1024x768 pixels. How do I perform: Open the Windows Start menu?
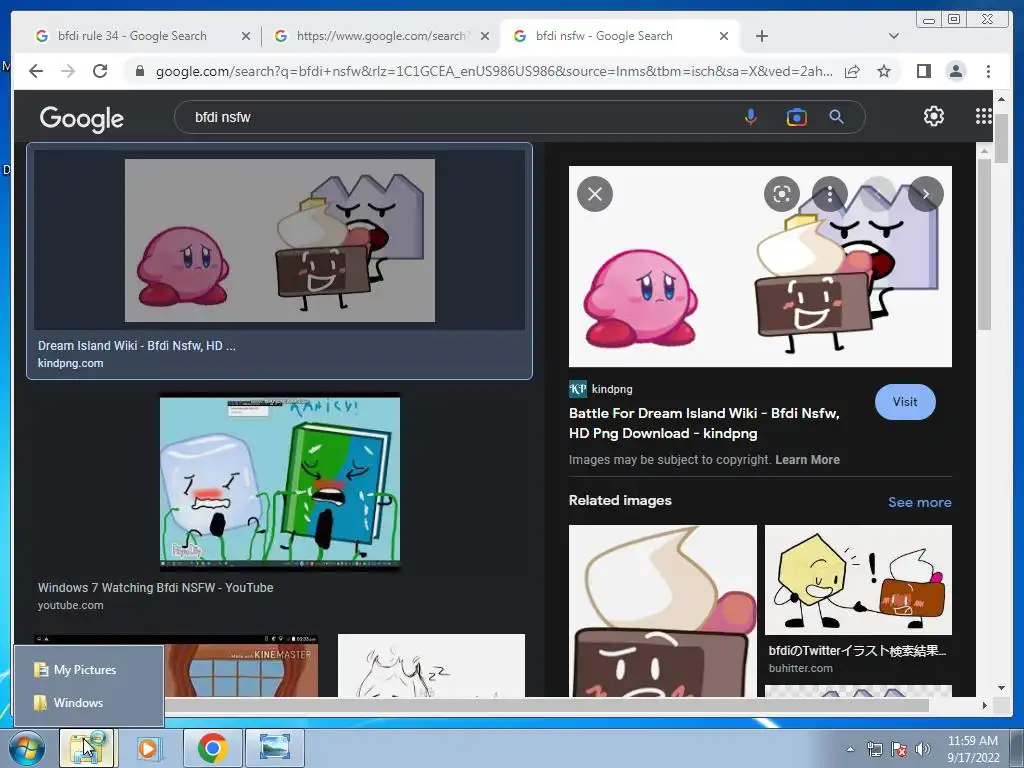(26, 748)
